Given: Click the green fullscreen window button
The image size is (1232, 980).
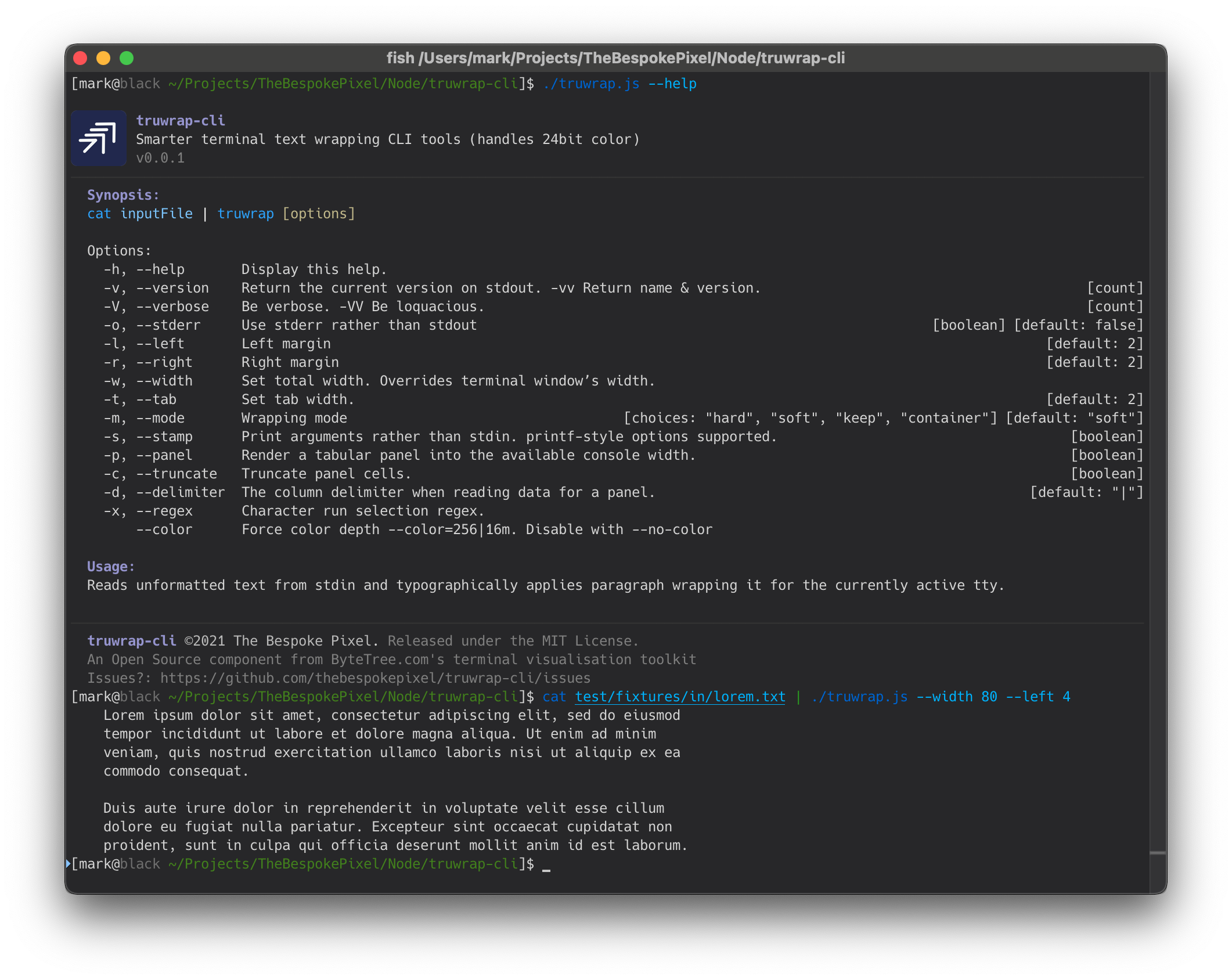Looking at the screenshot, I should pos(127,58).
